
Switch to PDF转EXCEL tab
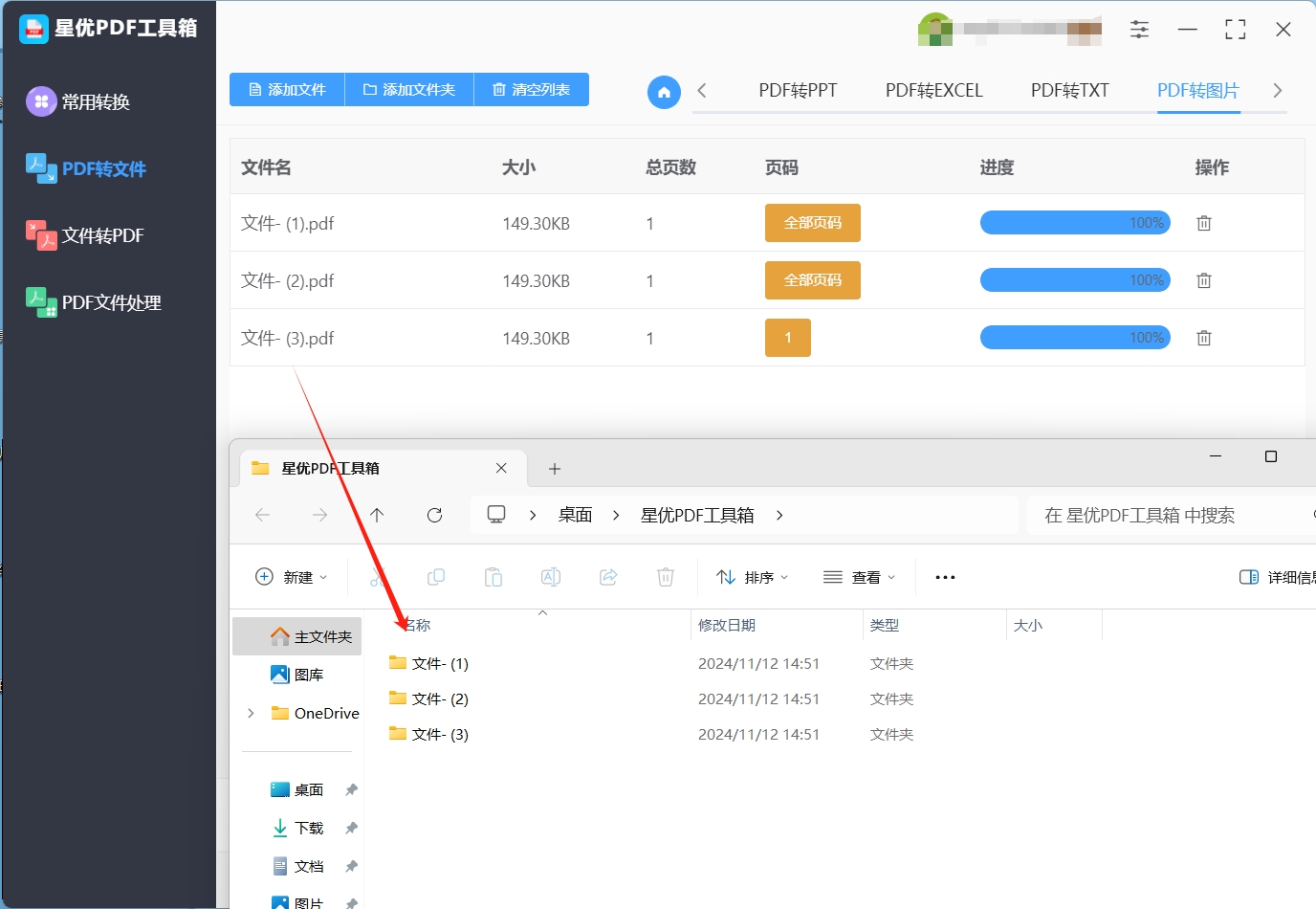coord(933,91)
